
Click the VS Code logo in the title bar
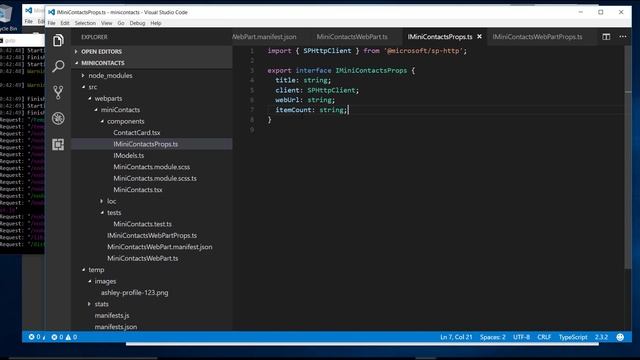pyautogui.click(x=51, y=12)
